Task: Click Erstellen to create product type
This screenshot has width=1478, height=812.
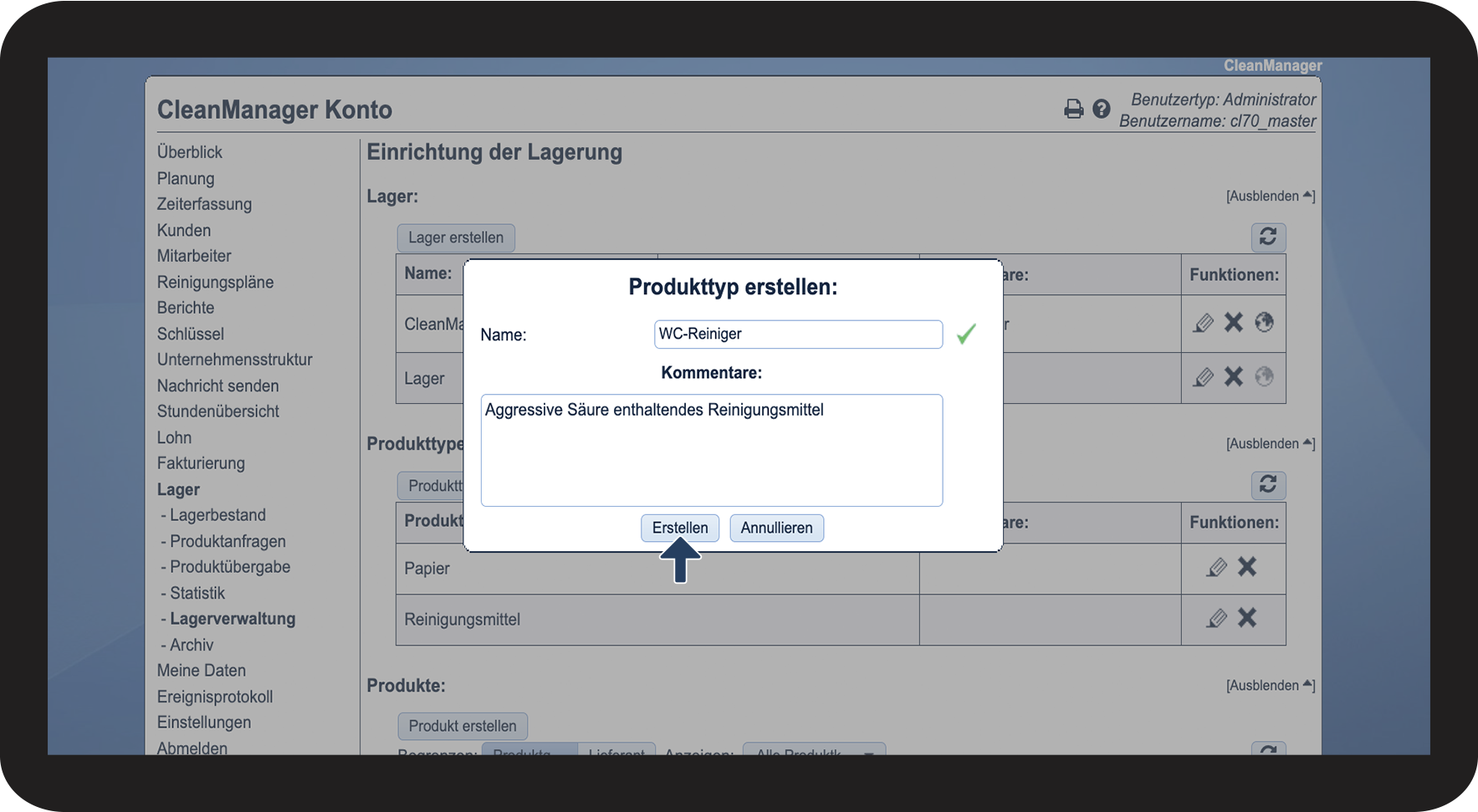Action: [x=680, y=528]
